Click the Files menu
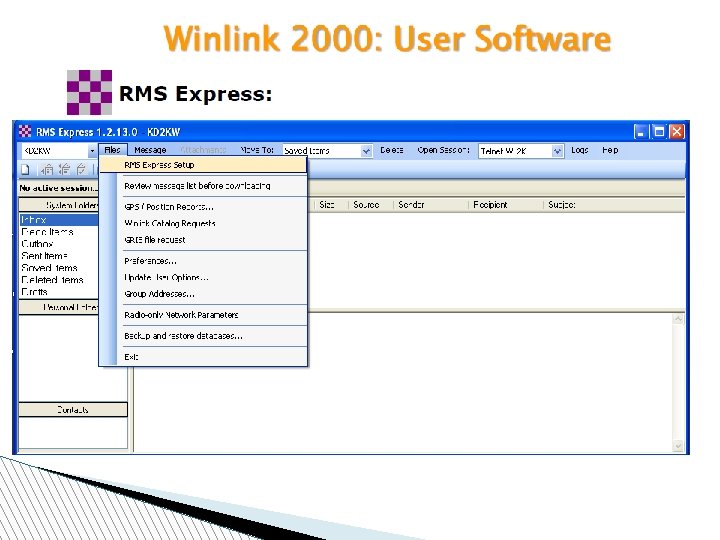Screen dimensions: 720x540 pyautogui.click(x=112, y=150)
